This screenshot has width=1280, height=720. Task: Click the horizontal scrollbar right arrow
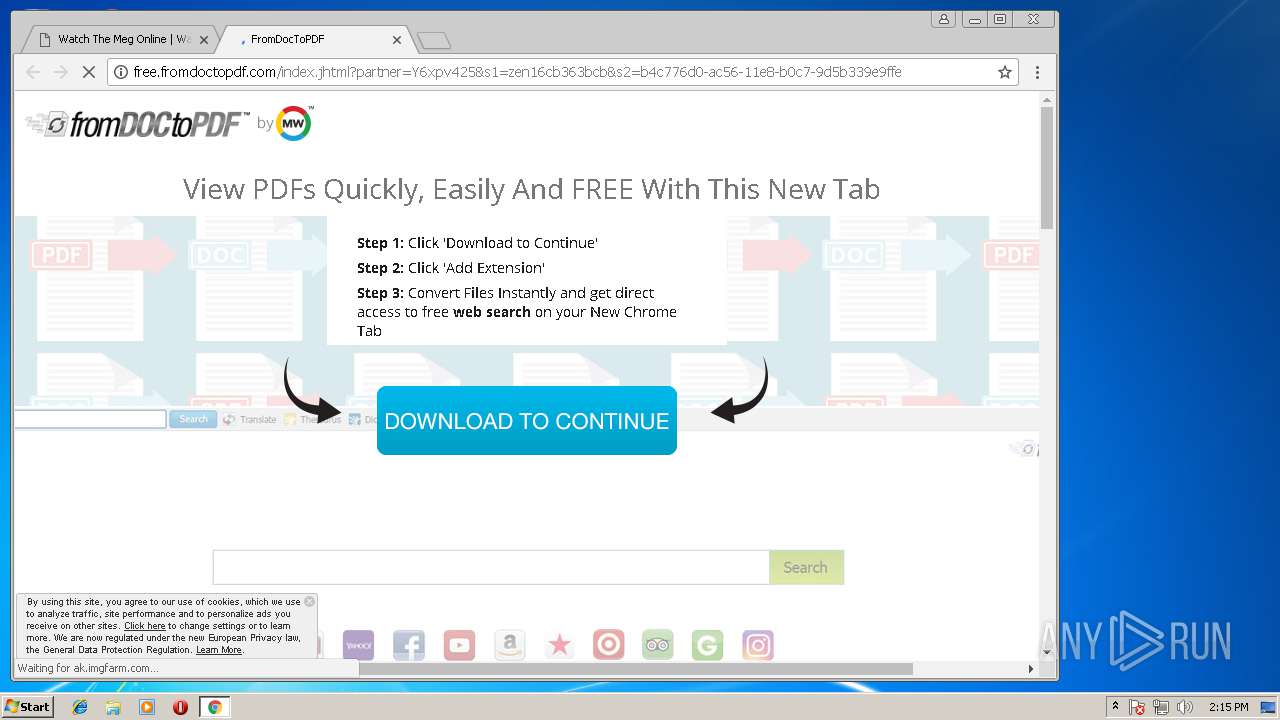1031,668
